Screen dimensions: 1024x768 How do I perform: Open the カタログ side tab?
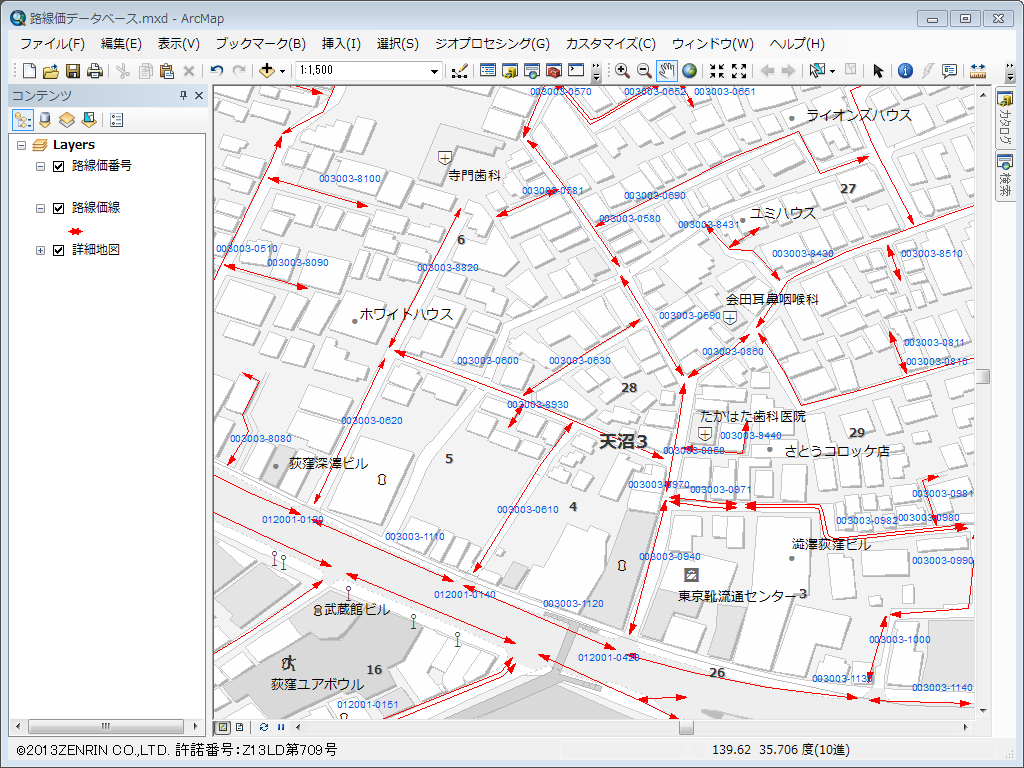point(1004,119)
